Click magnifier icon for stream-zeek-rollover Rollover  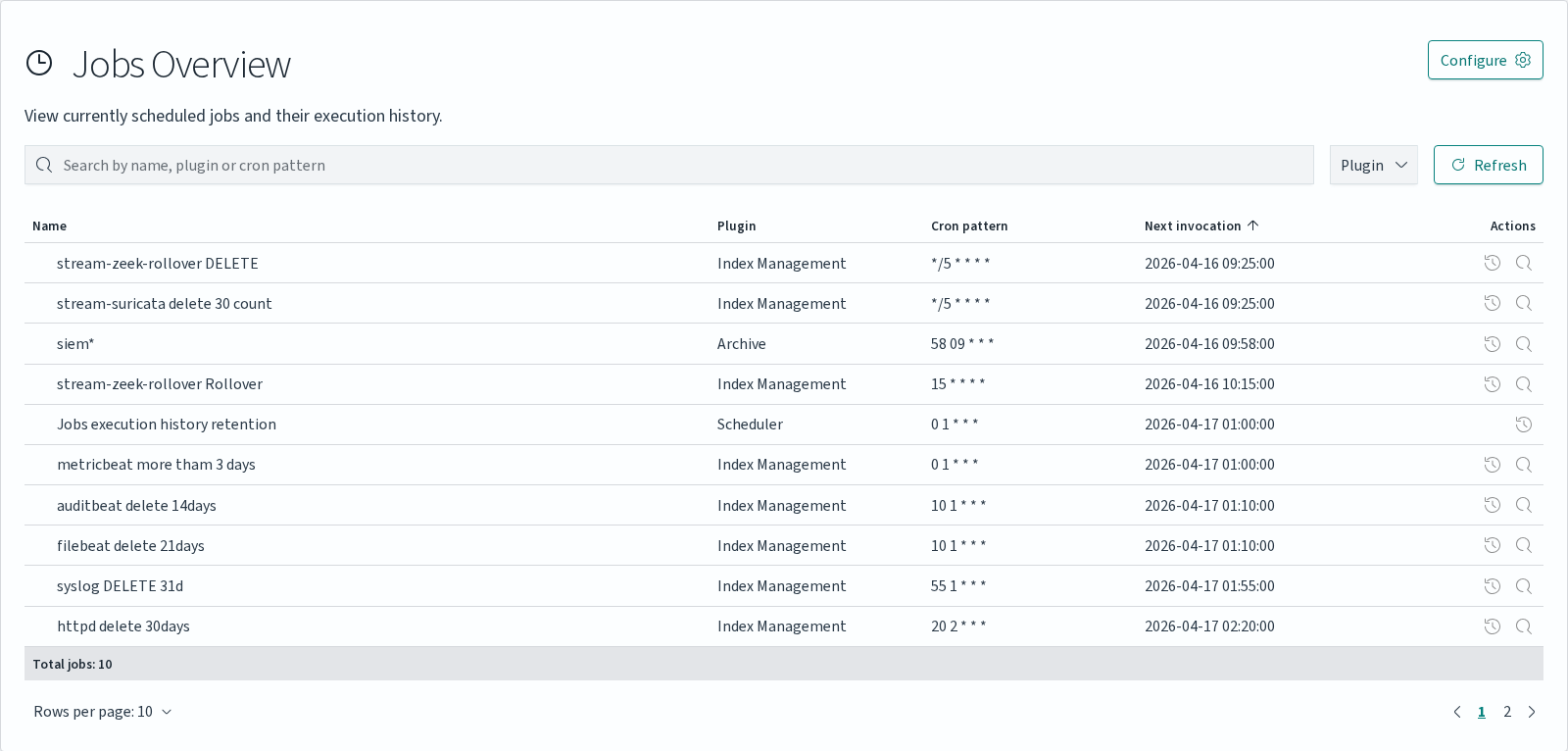(1523, 384)
